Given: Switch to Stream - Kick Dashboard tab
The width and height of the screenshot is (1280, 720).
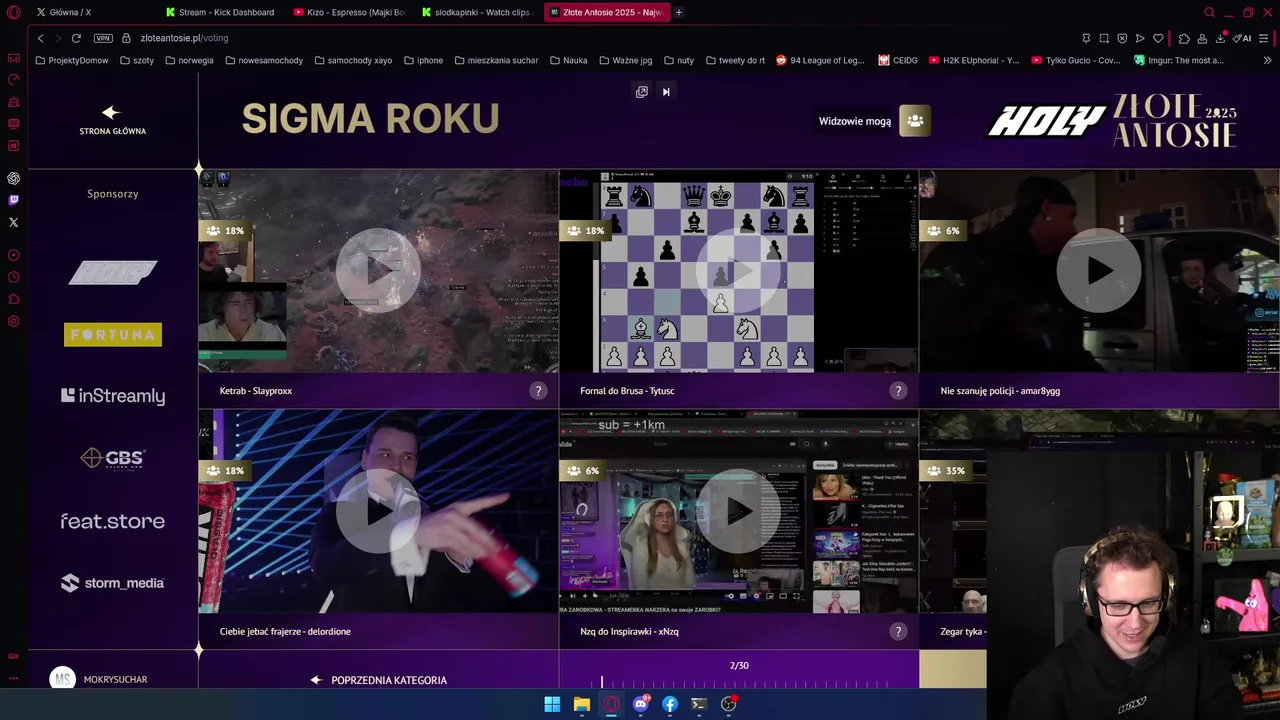Looking at the screenshot, I should tap(222, 12).
